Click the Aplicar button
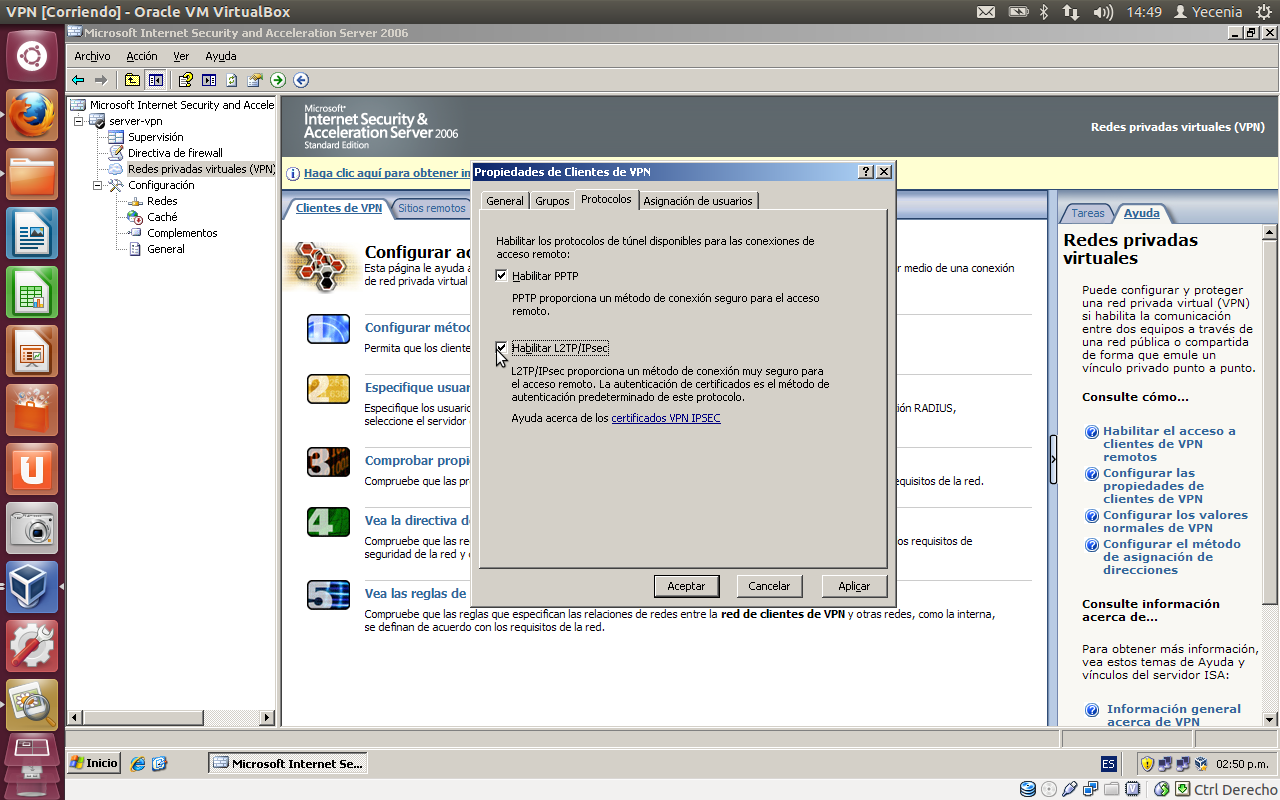This screenshot has height=800, width=1280. (x=854, y=586)
